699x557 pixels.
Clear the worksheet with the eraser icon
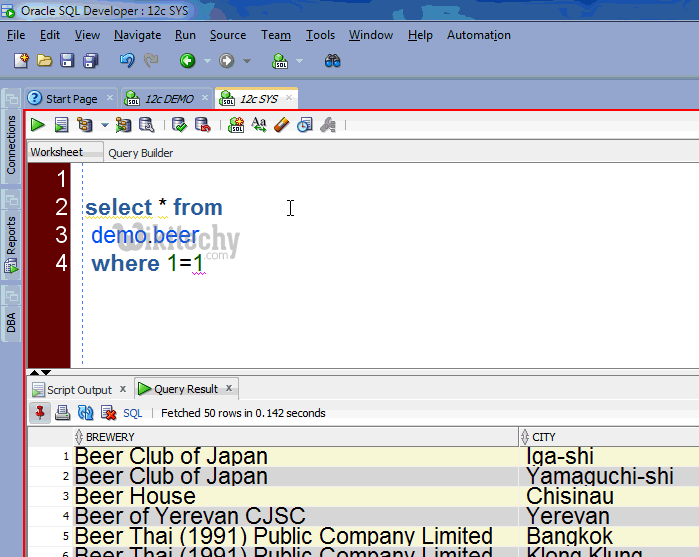click(281, 125)
